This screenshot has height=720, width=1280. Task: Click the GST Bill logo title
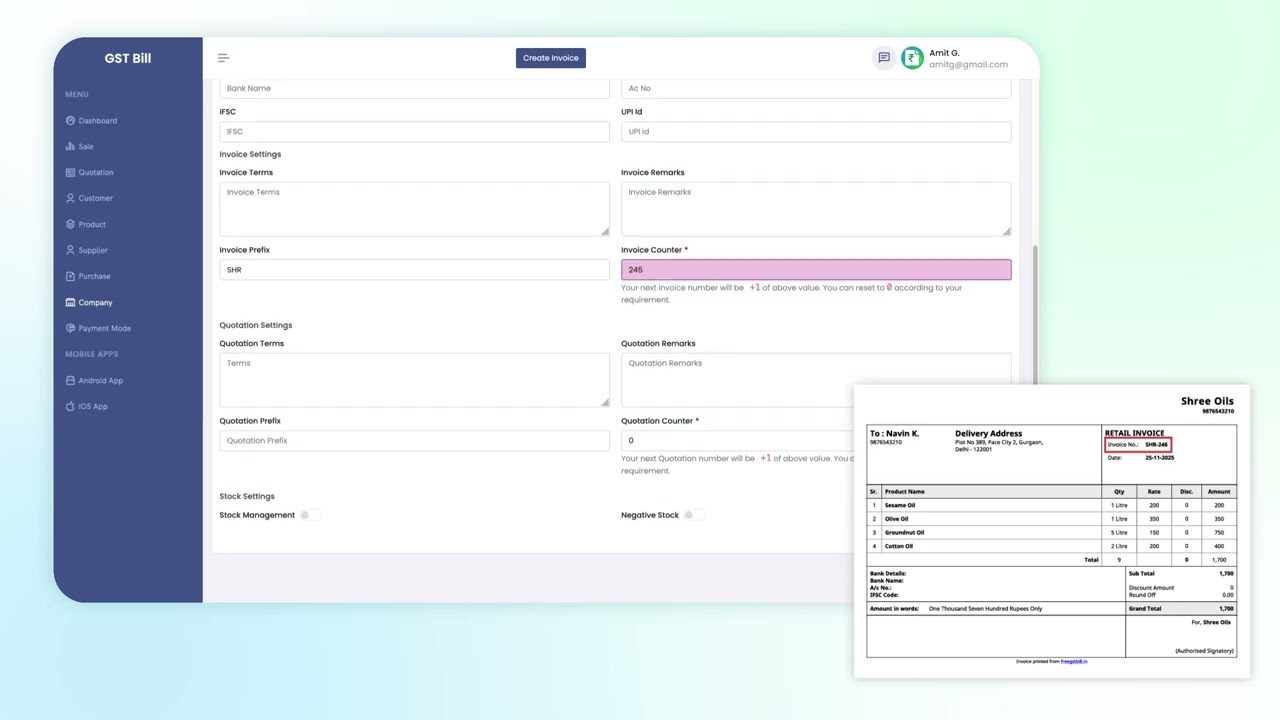click(128, 58)
